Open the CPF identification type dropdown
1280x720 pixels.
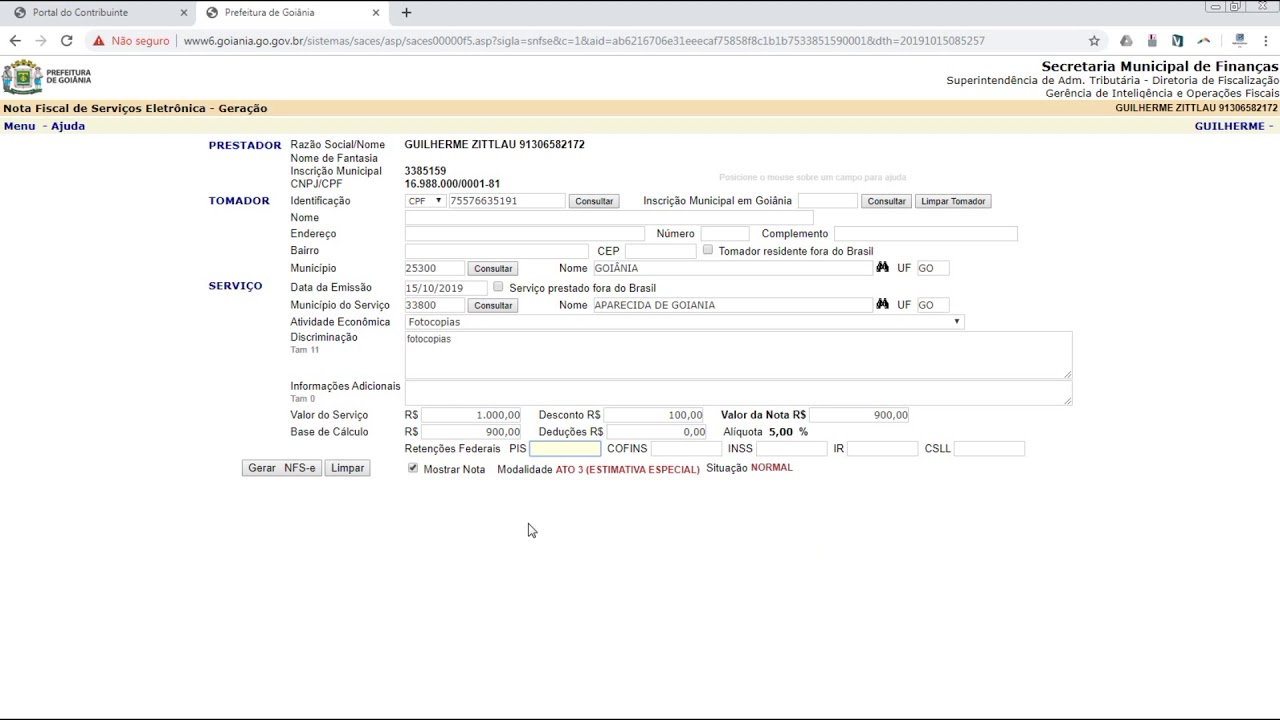[425, 201]
